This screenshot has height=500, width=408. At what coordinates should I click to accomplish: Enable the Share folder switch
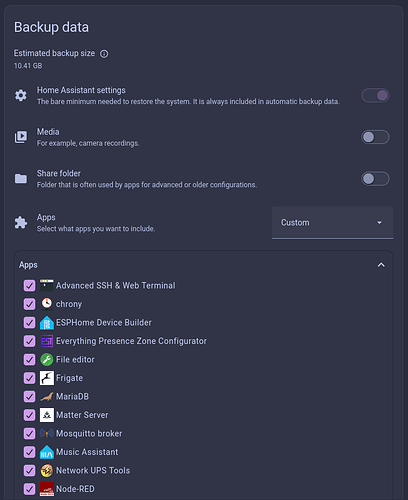click(x=375, y=179)
